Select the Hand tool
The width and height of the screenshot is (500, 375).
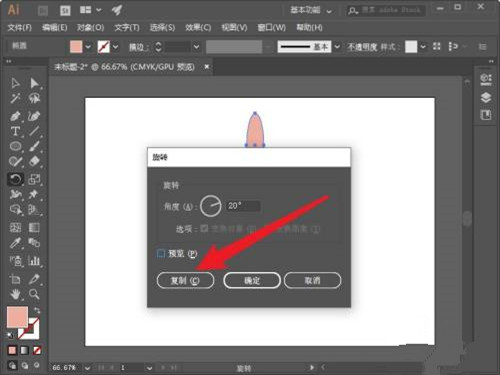[15, 294]
